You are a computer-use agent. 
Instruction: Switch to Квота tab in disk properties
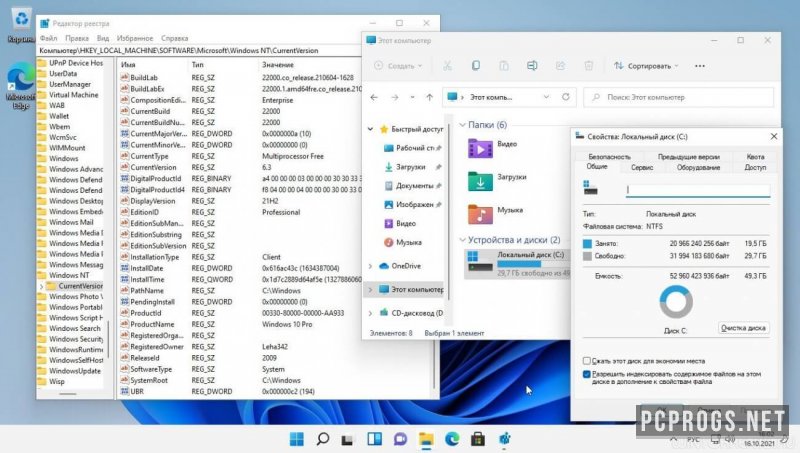pos(755,157)
